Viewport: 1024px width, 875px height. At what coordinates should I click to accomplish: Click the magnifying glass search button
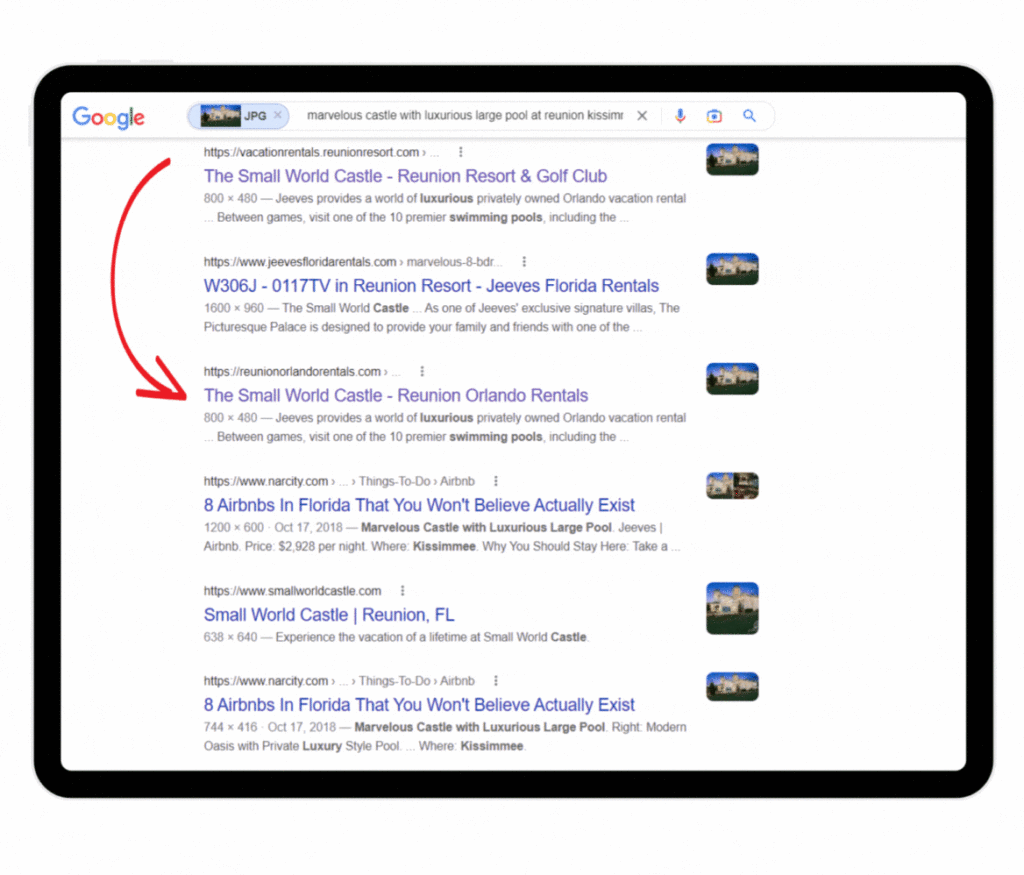(749, 116)
